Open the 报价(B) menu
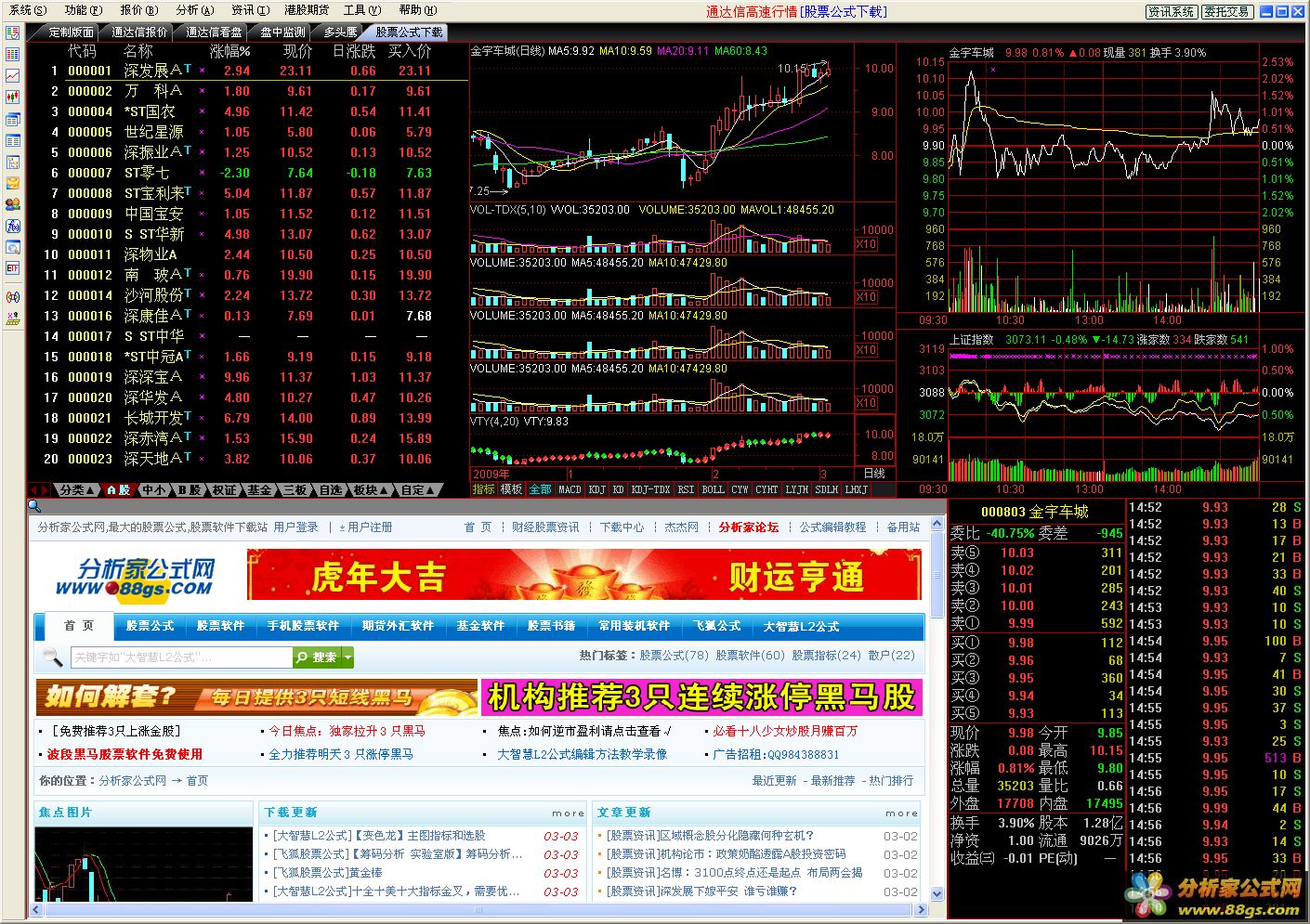The width and height of the screenshot is (1310, 924). [x=138, y=10]
